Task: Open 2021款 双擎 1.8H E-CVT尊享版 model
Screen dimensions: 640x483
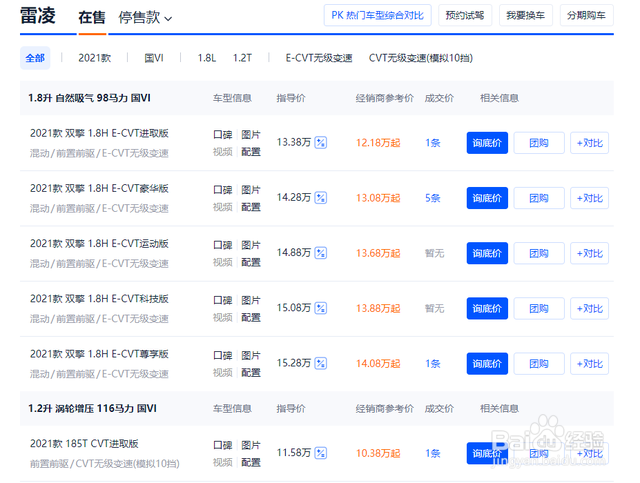Action: pos(99,354)
